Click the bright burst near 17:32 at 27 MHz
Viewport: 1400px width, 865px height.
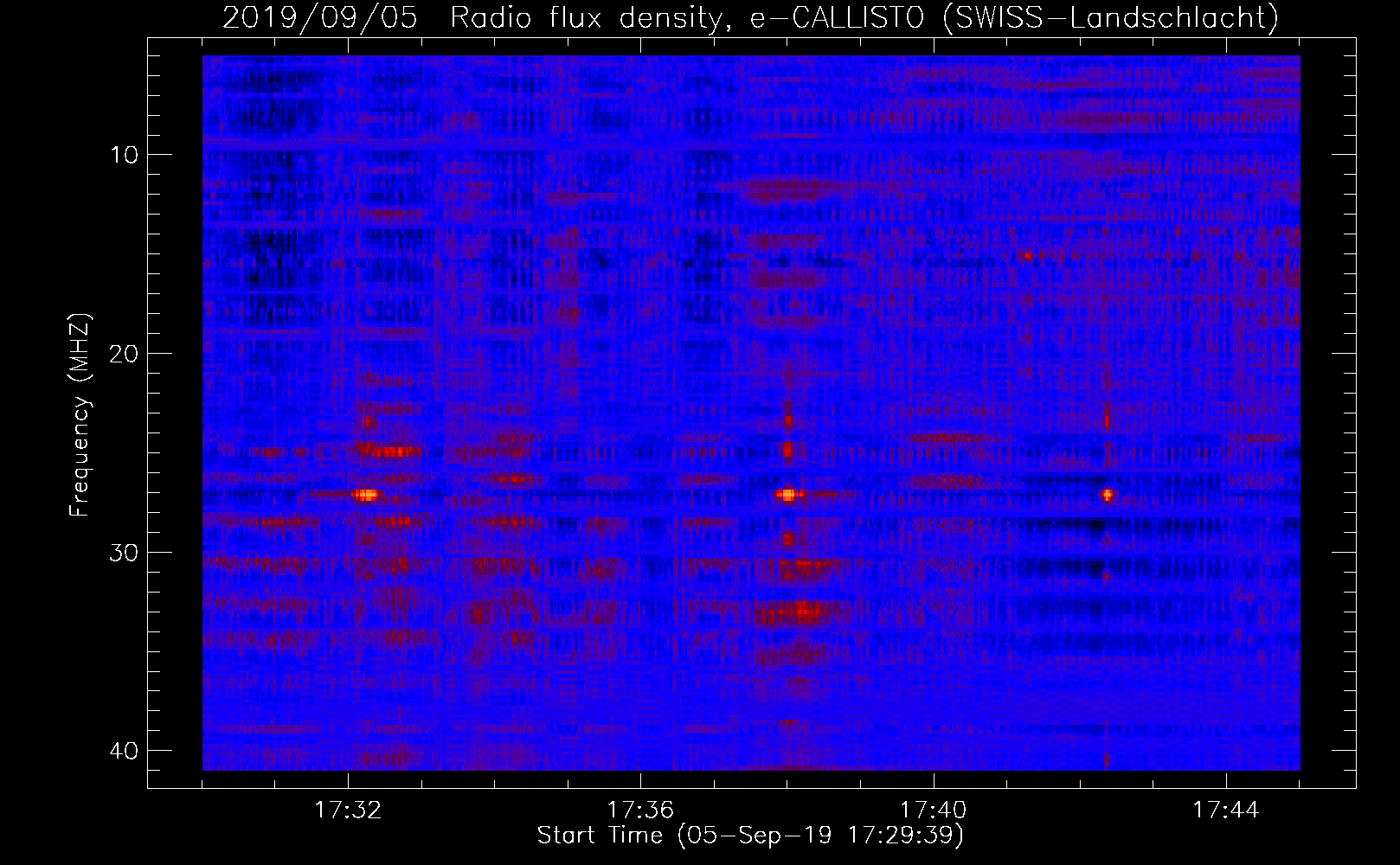tap(367, 495)
